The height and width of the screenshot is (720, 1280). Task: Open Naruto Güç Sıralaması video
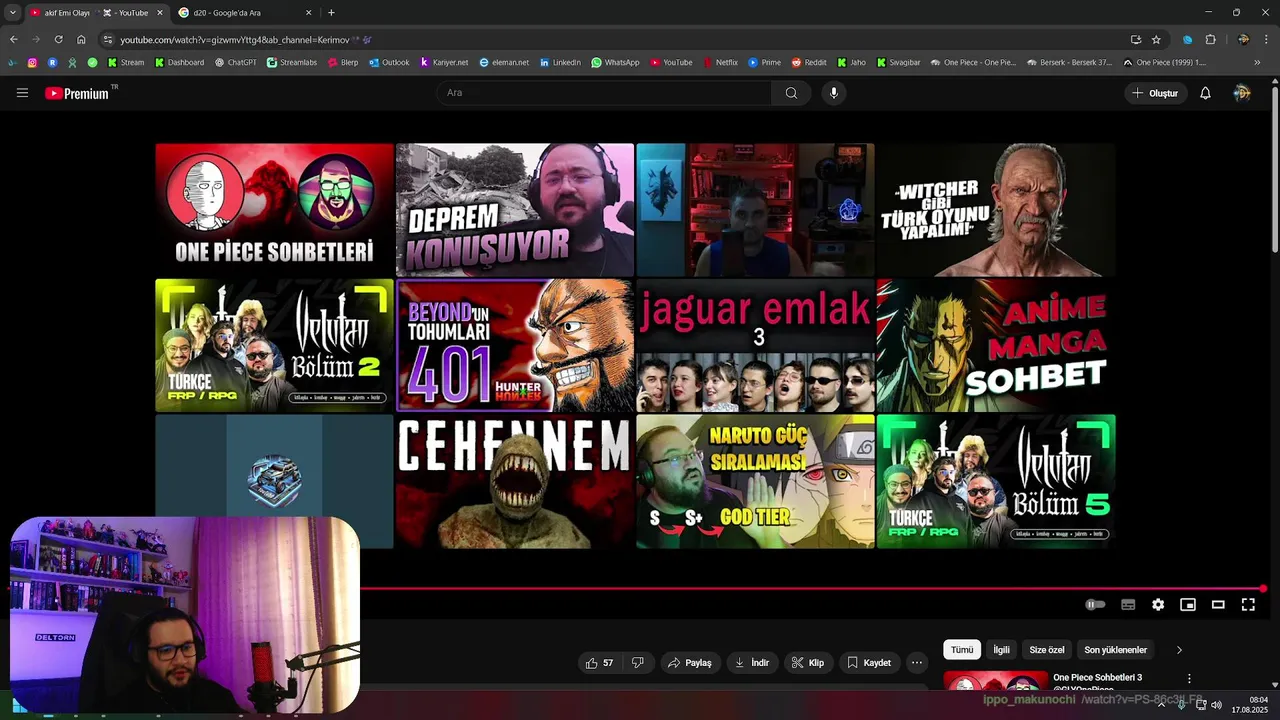click(x=755, y=481)
